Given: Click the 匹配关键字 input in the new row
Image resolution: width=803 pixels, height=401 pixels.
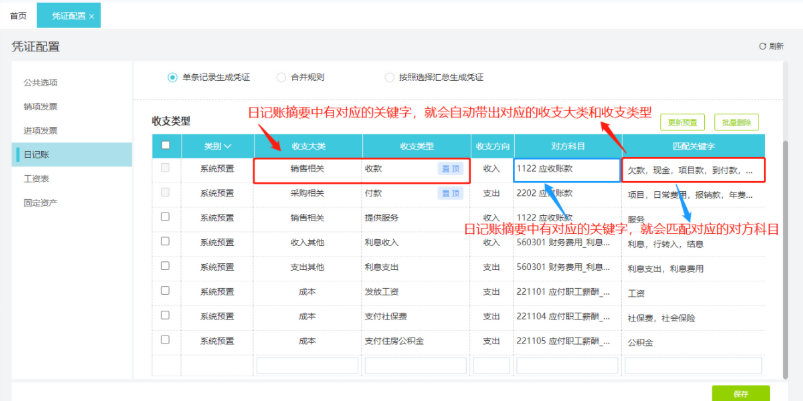Looking at the screenshot, I should (x=693, y=366).
